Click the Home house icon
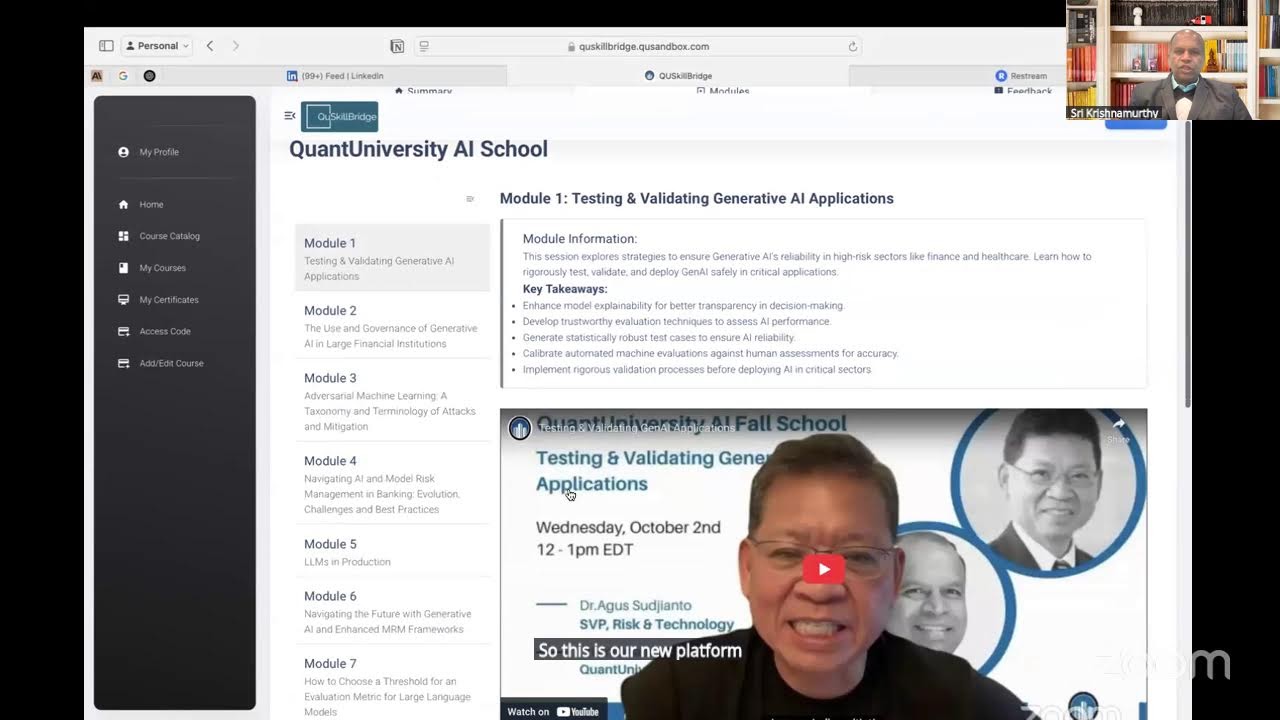The width and height of the screenshot is (1280, 720). [124, 204]
